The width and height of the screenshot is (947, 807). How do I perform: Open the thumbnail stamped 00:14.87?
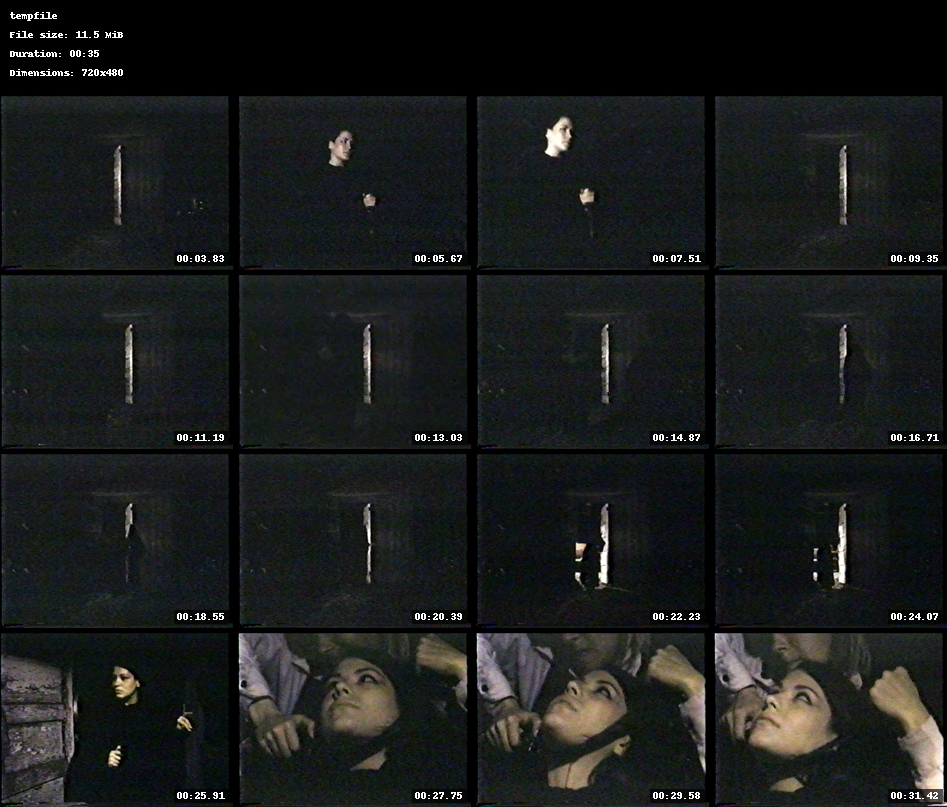click(591, 361)
